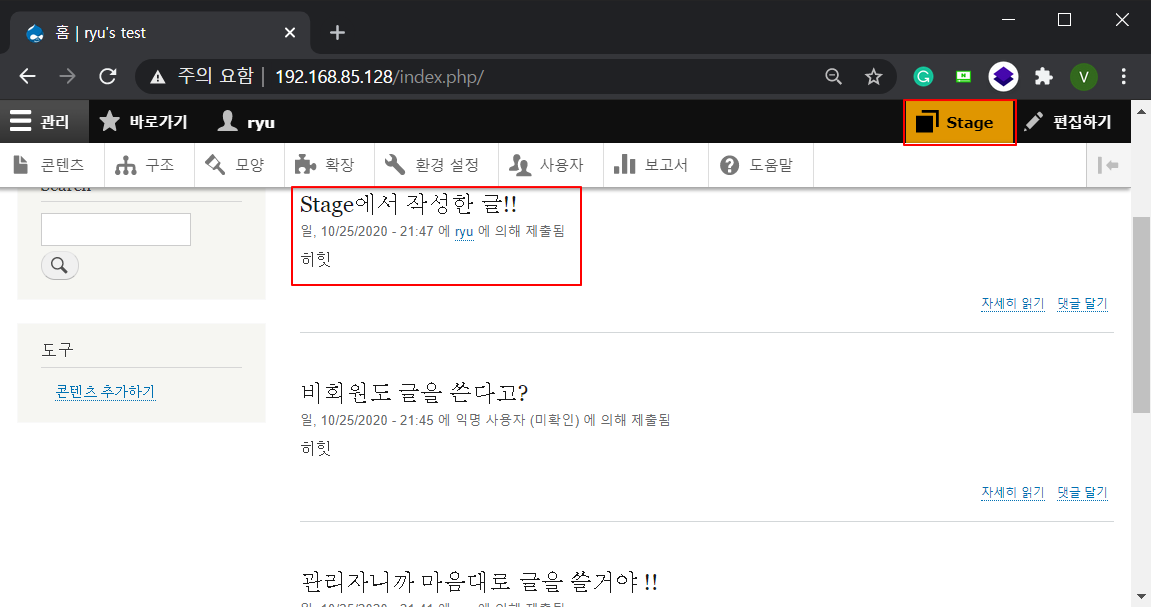Open post 관리자니까 마음대로 글을 쓸거야
The image size is (1151, 607).
coord(479,582)
